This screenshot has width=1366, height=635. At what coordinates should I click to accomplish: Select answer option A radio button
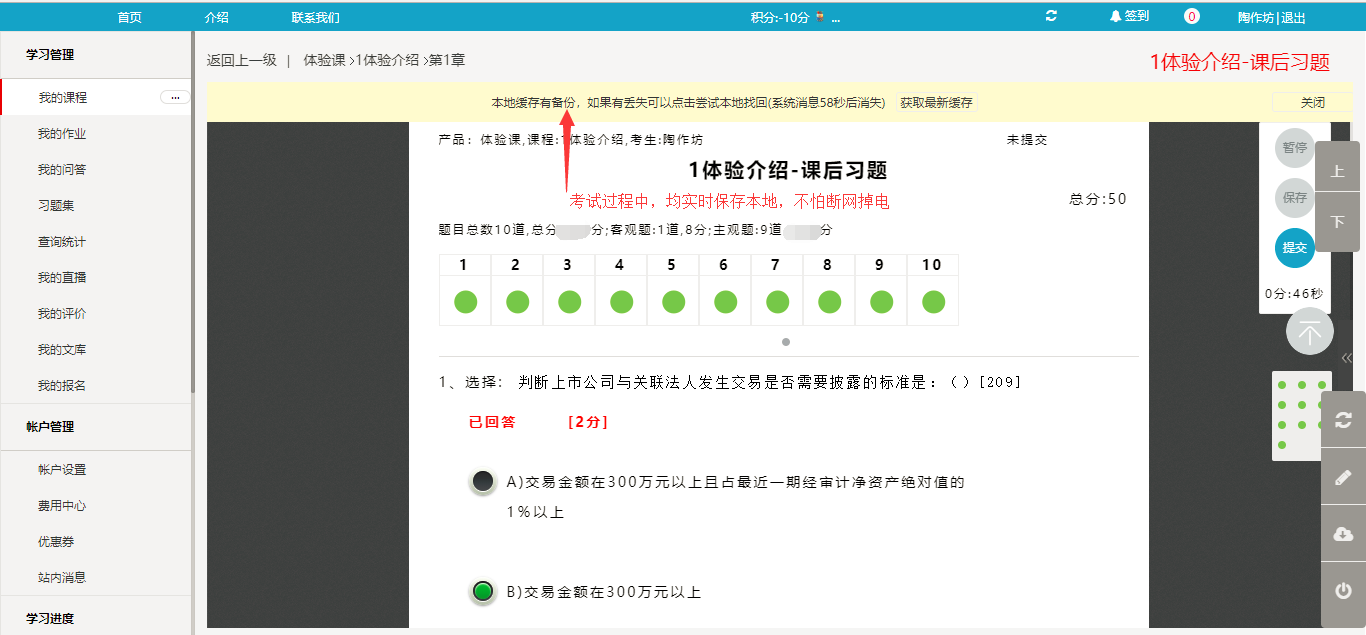coord(483,482)
